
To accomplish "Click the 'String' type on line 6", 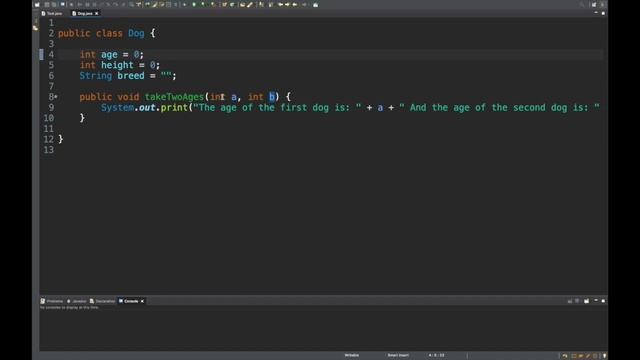I will (x=96, y=76).
